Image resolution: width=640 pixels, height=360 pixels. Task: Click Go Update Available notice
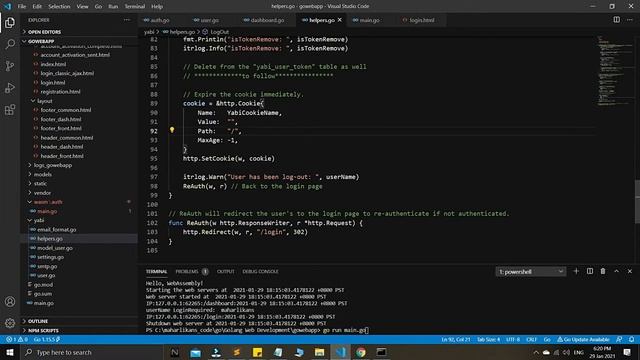[583, 339]
